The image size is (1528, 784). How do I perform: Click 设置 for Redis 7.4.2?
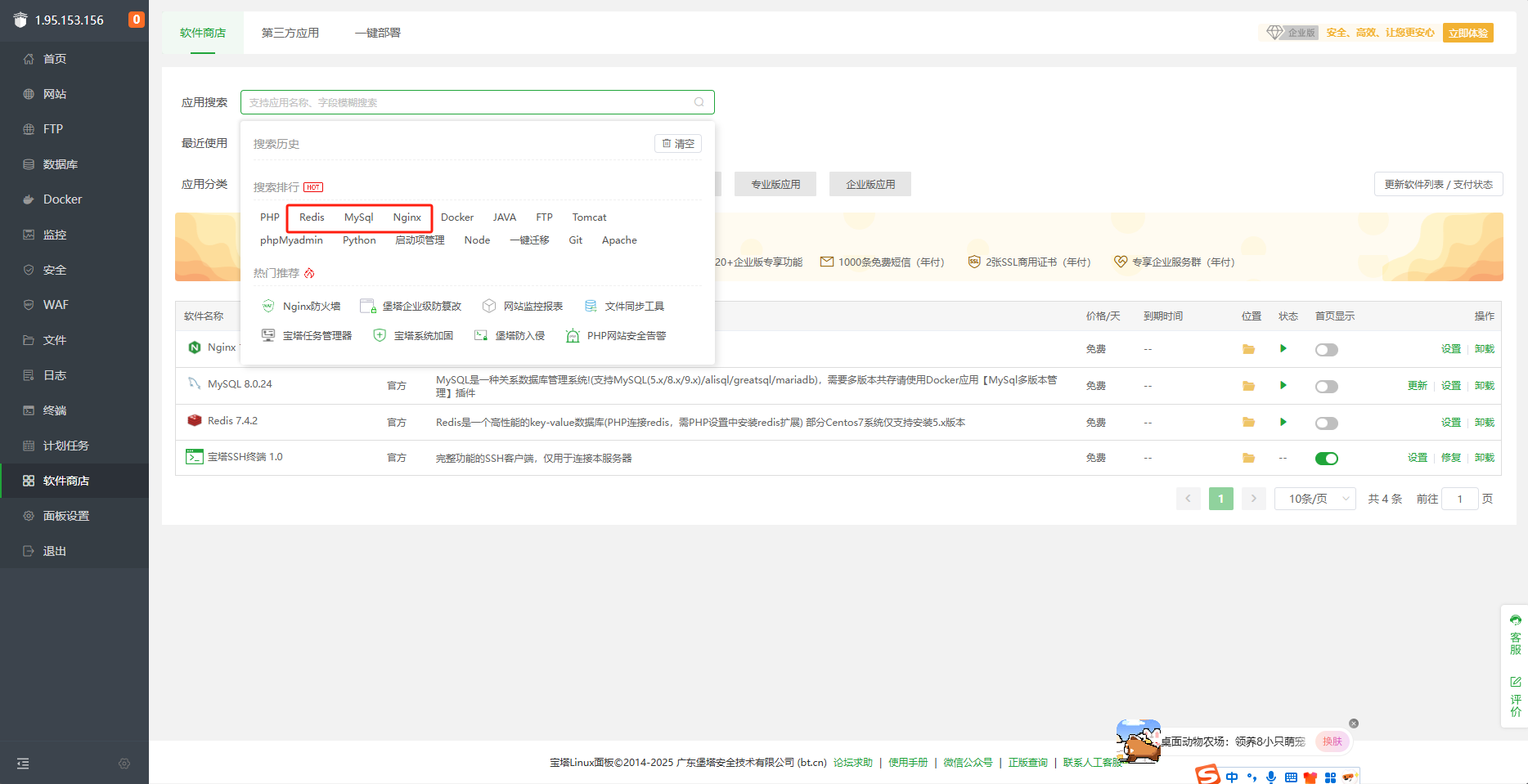pyautogui.click(x=1451, y=423)
